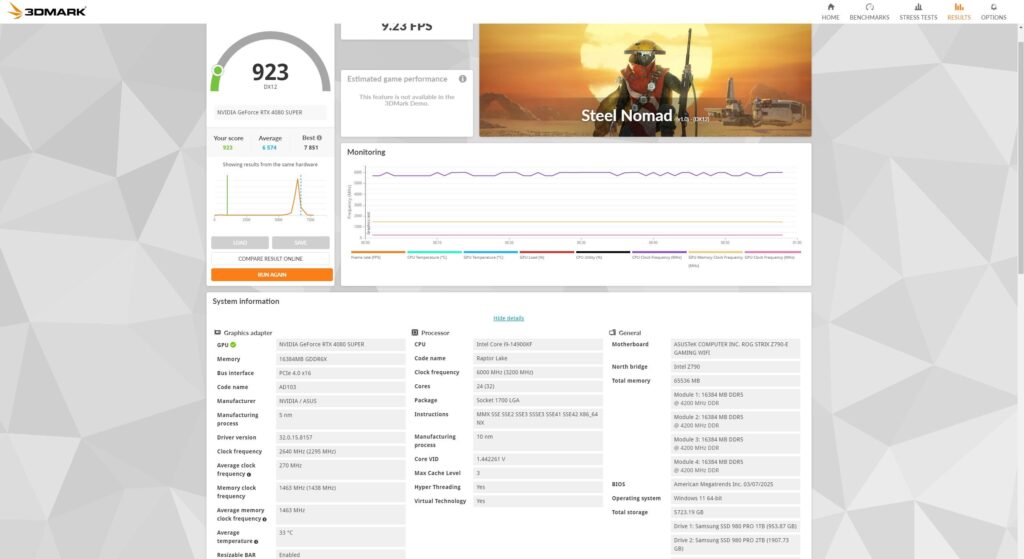The image size is (1024, 559).
Task: Click the Hide details link
Action: tap(508, 318)
